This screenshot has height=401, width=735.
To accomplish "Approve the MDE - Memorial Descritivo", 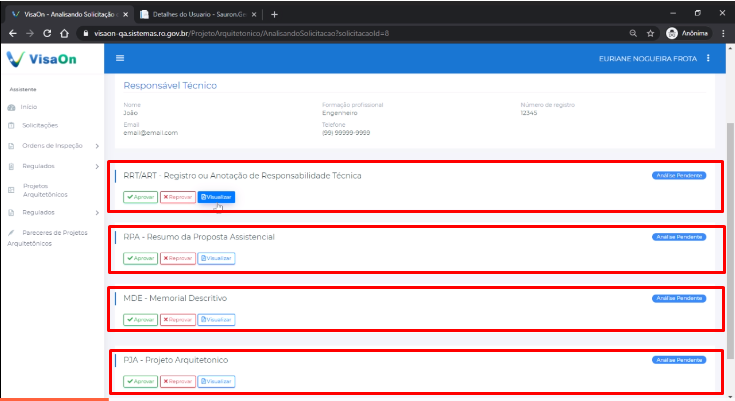I will coord(140,320).
